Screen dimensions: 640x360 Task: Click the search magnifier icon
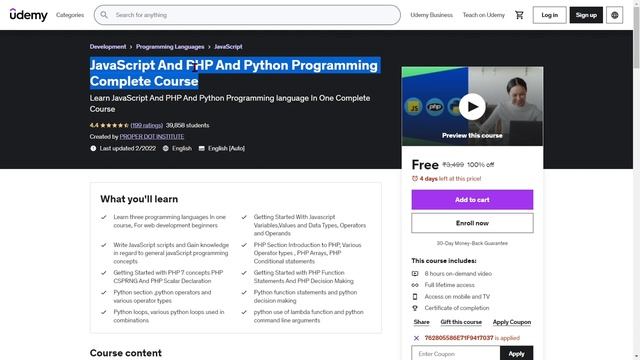(104, 15)
